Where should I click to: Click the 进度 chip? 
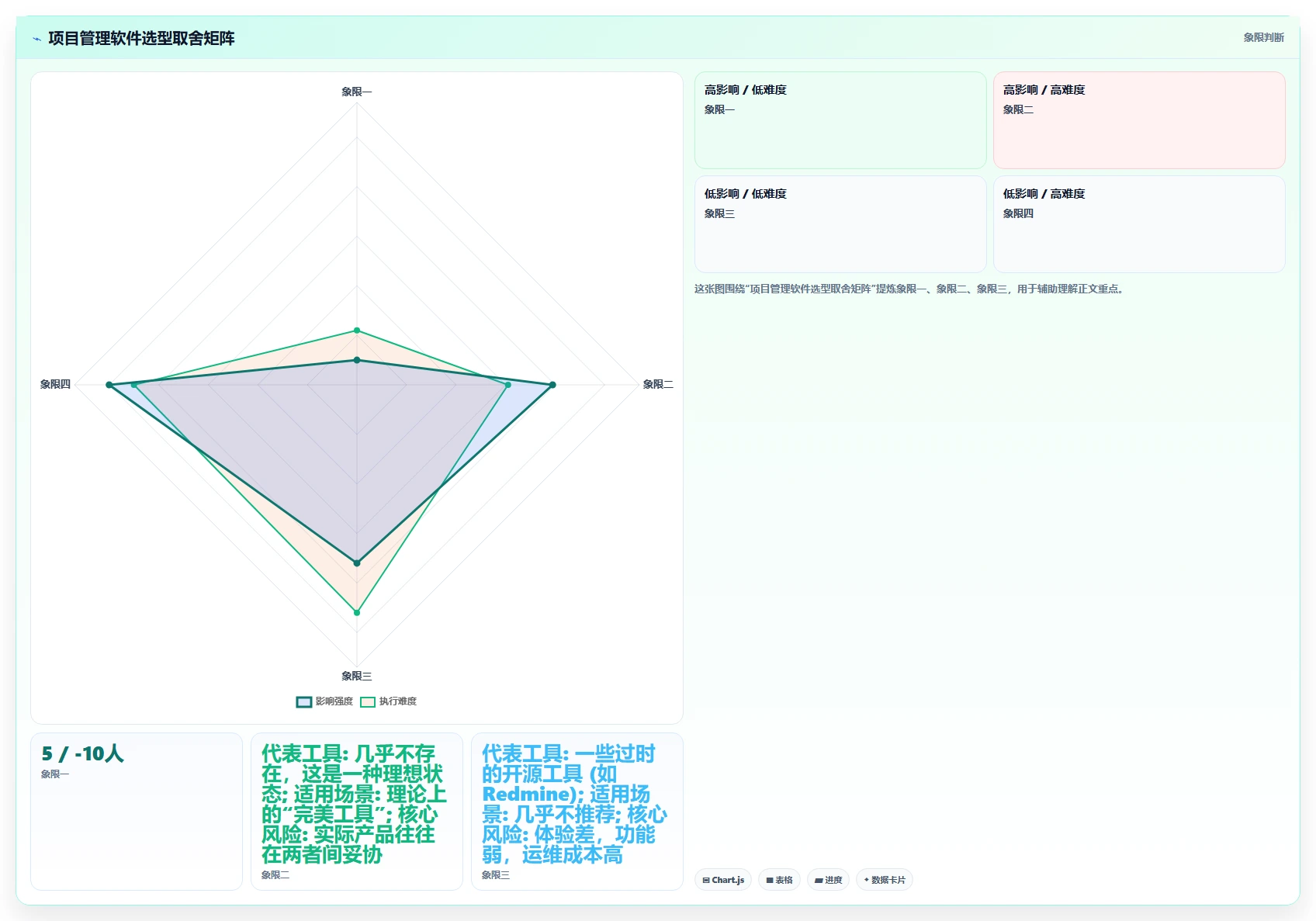coord(828,880)
